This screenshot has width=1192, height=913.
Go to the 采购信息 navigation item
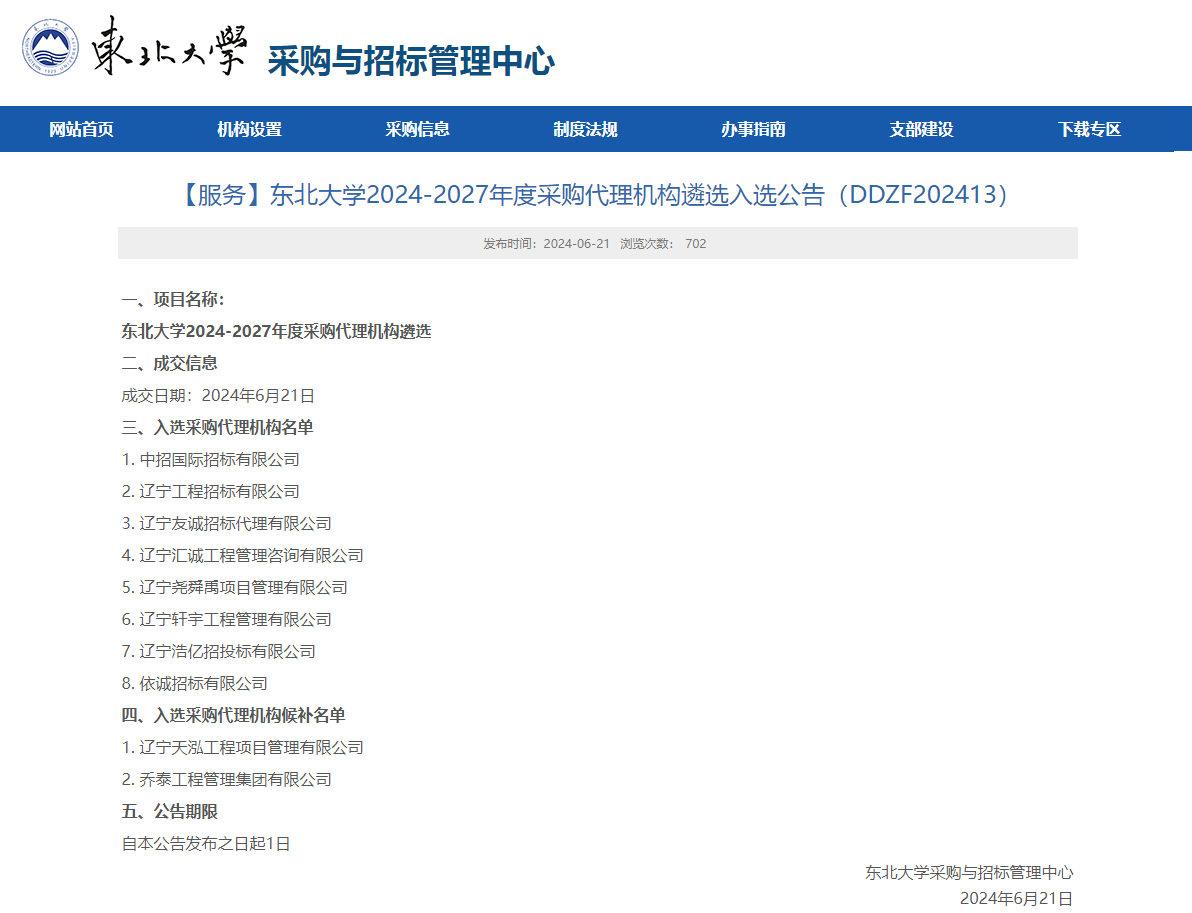(x=417, y=129)
